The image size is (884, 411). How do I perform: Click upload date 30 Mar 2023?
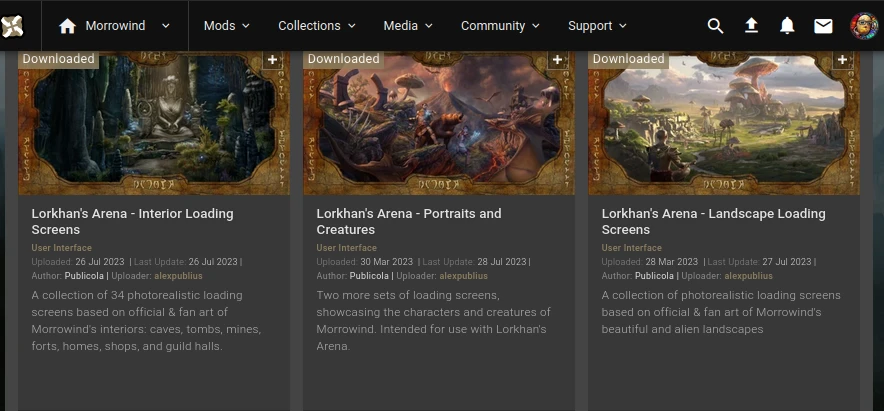387,262
